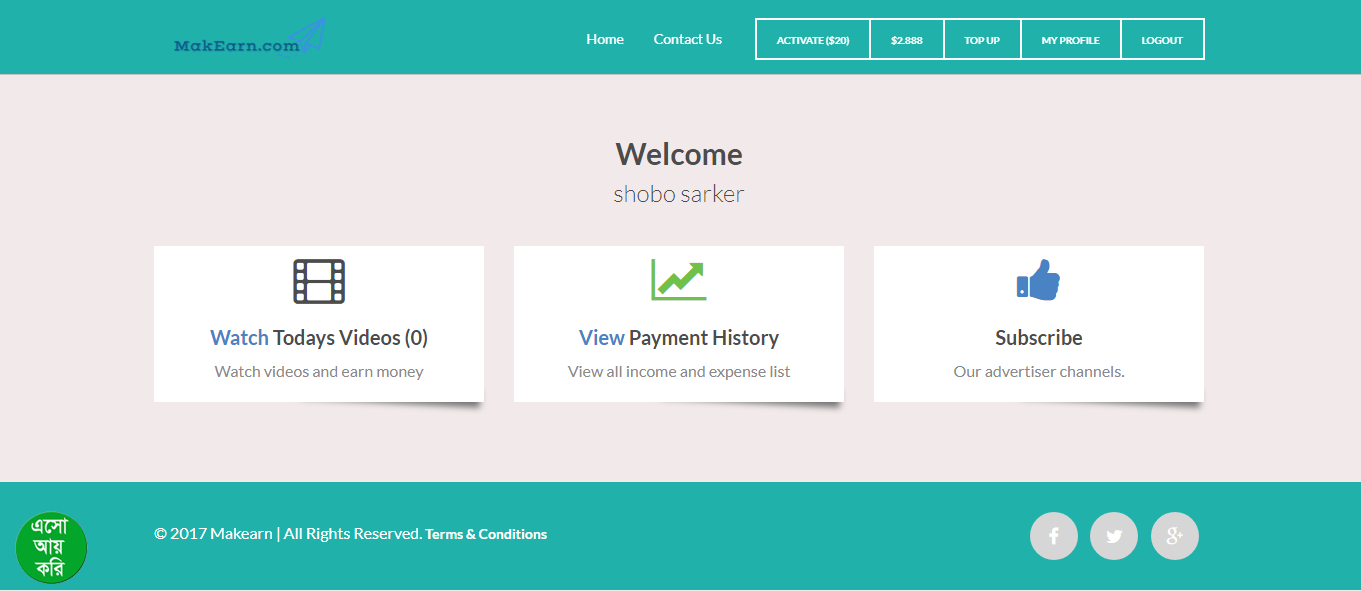Click the green chart payment history icon

pyautogui.click(x=678, y=280)
